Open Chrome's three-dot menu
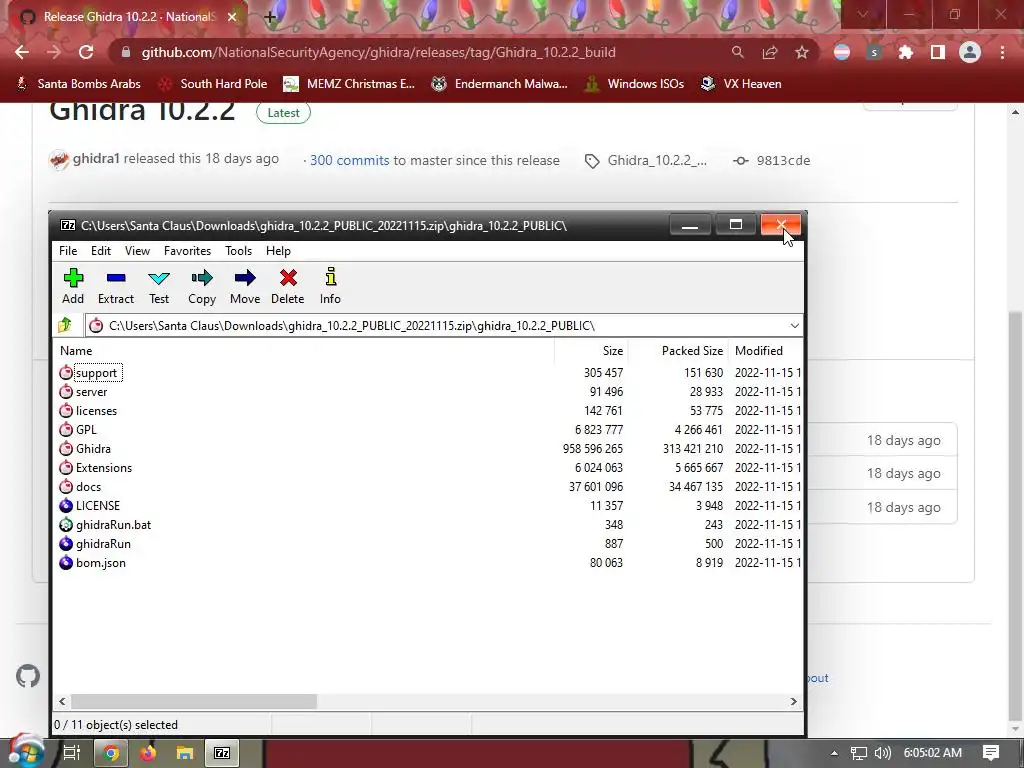The image size is (1024, 768). 1002,52
